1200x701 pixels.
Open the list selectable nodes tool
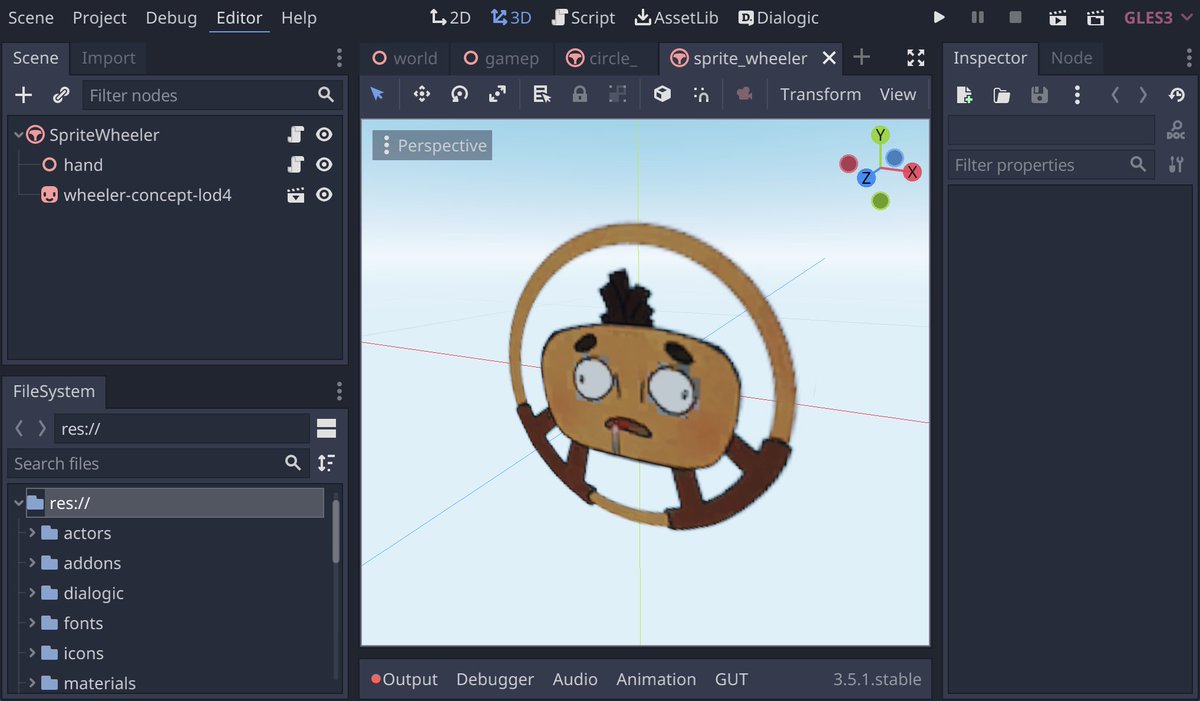coord(542,94)
